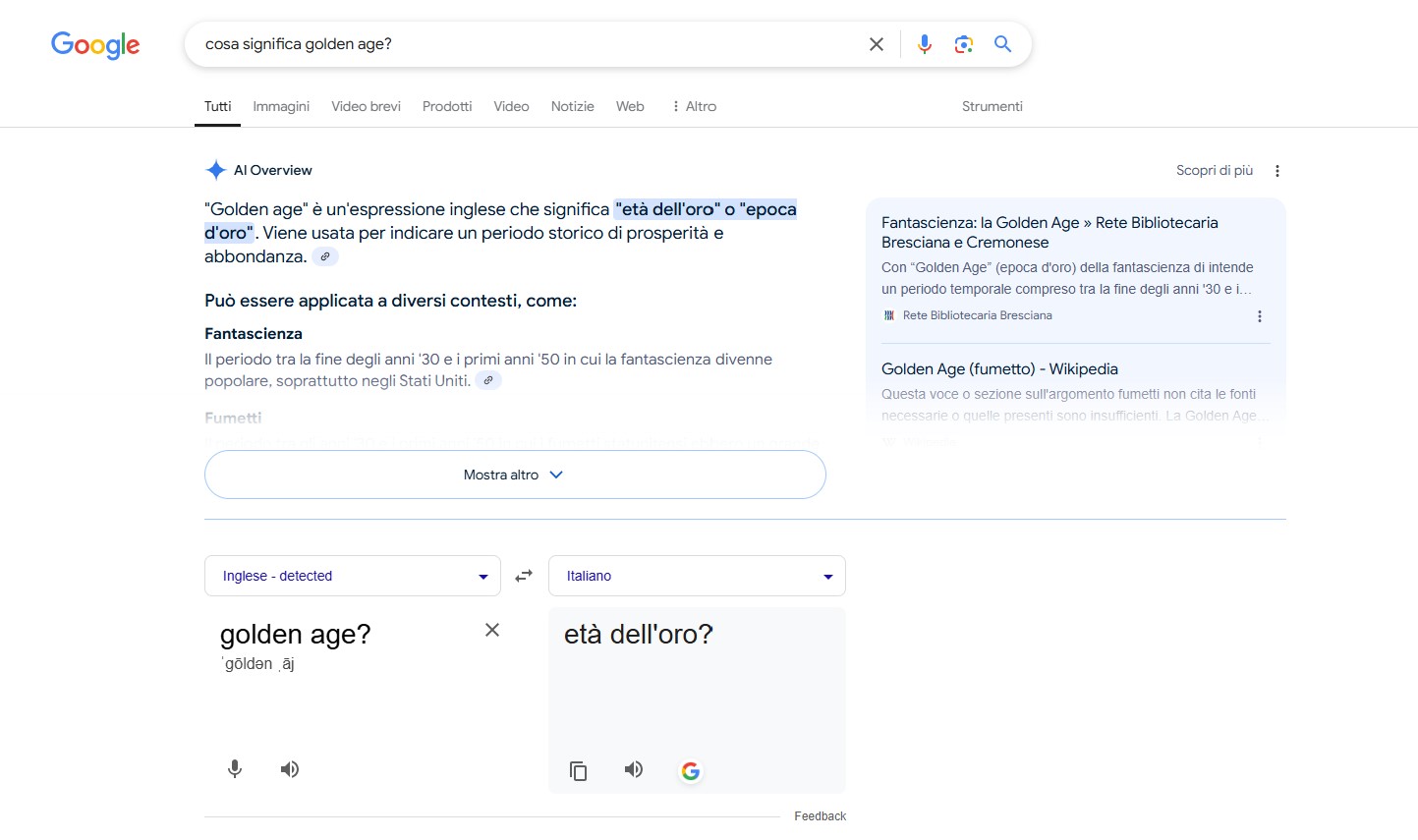The image size is (1418, 840).
Task: Open Google Lens image search
Action: tap(964, 44)
